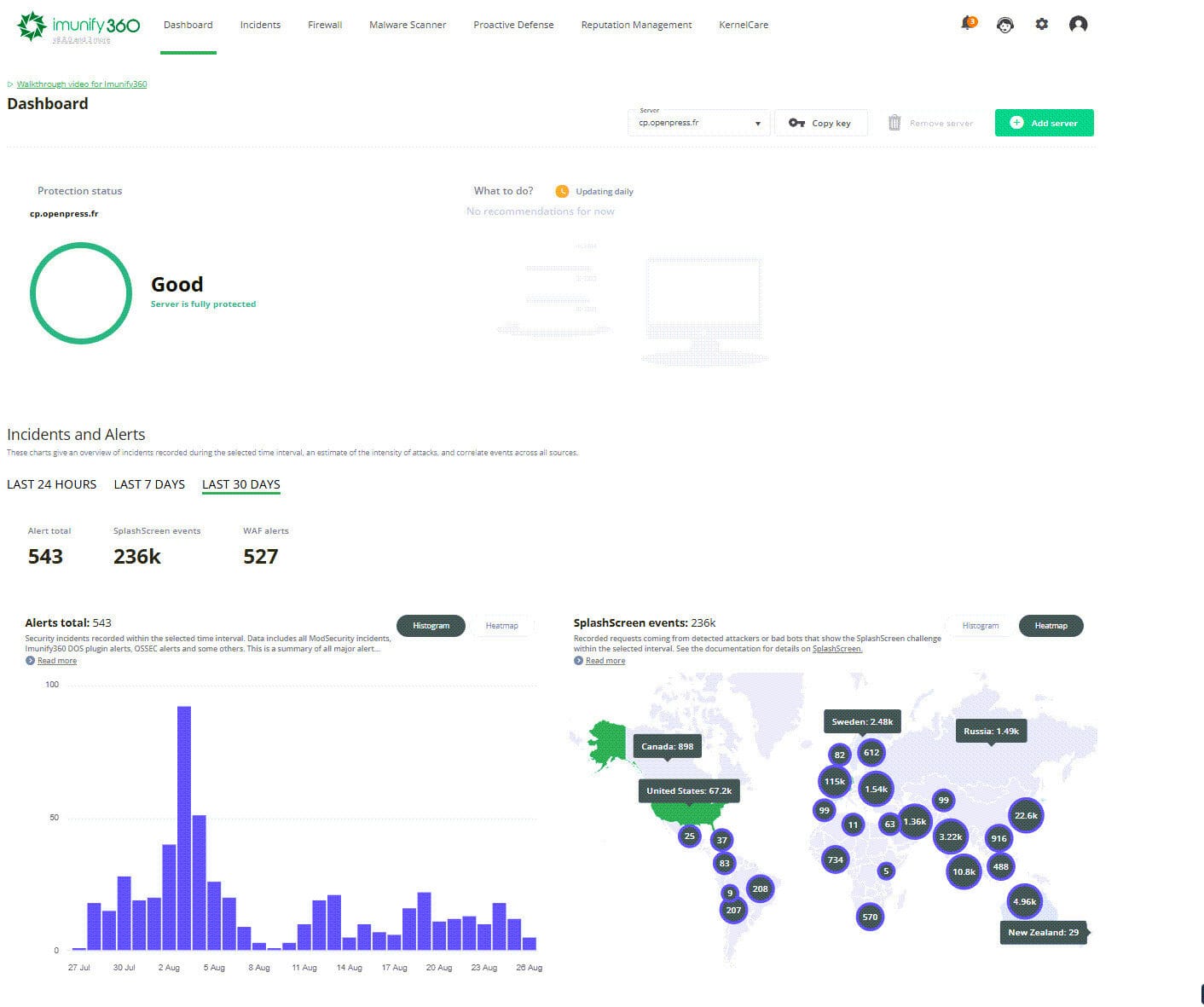Go to the Incidents tab
This screenshot has width=1204, height=1007.
260,26
